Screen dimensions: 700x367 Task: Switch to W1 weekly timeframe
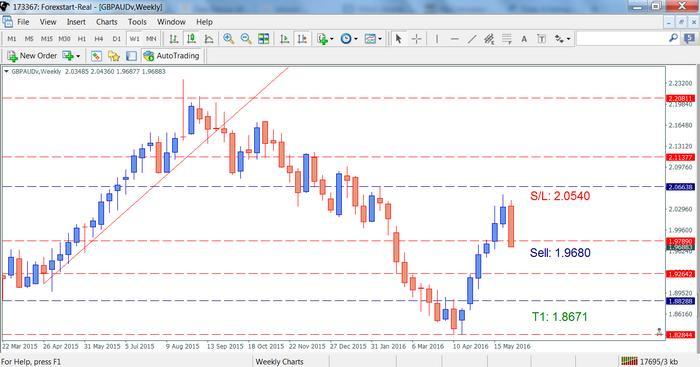click(x=134, y=39)
